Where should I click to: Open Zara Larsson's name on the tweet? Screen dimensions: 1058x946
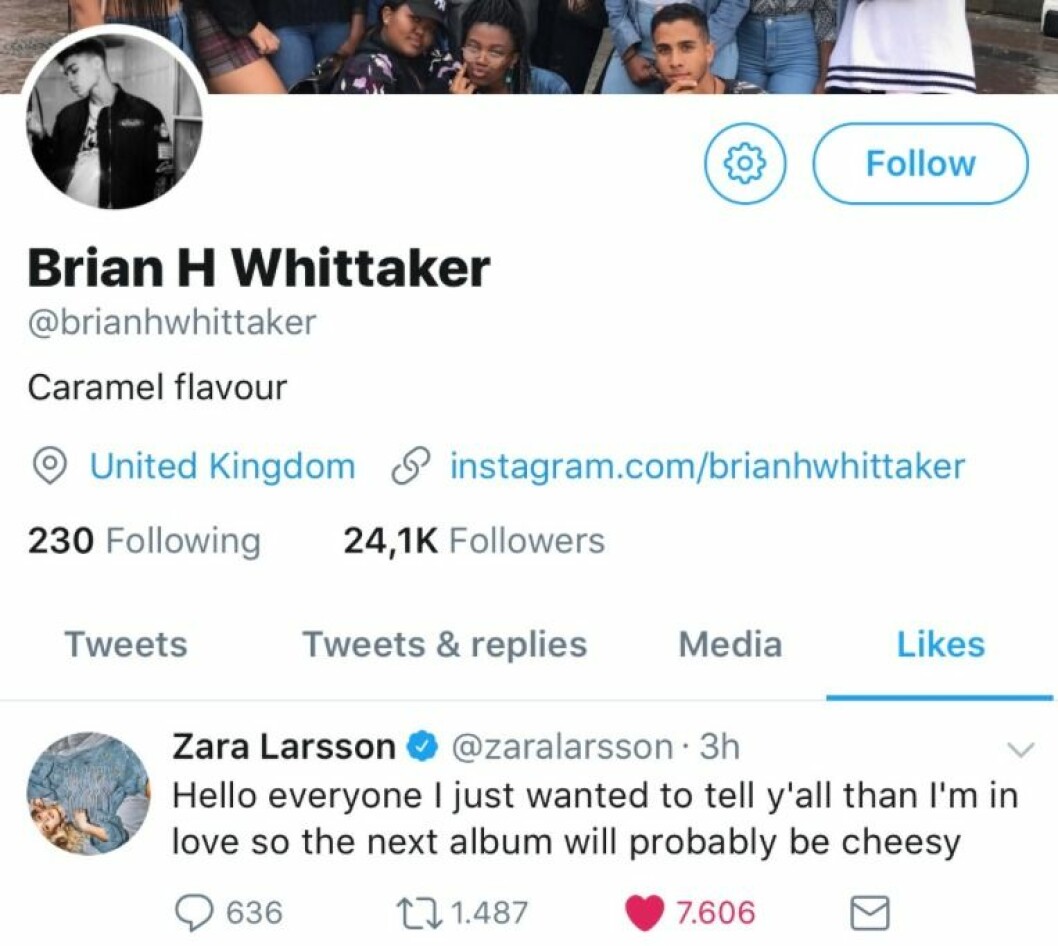pos(284,747)
